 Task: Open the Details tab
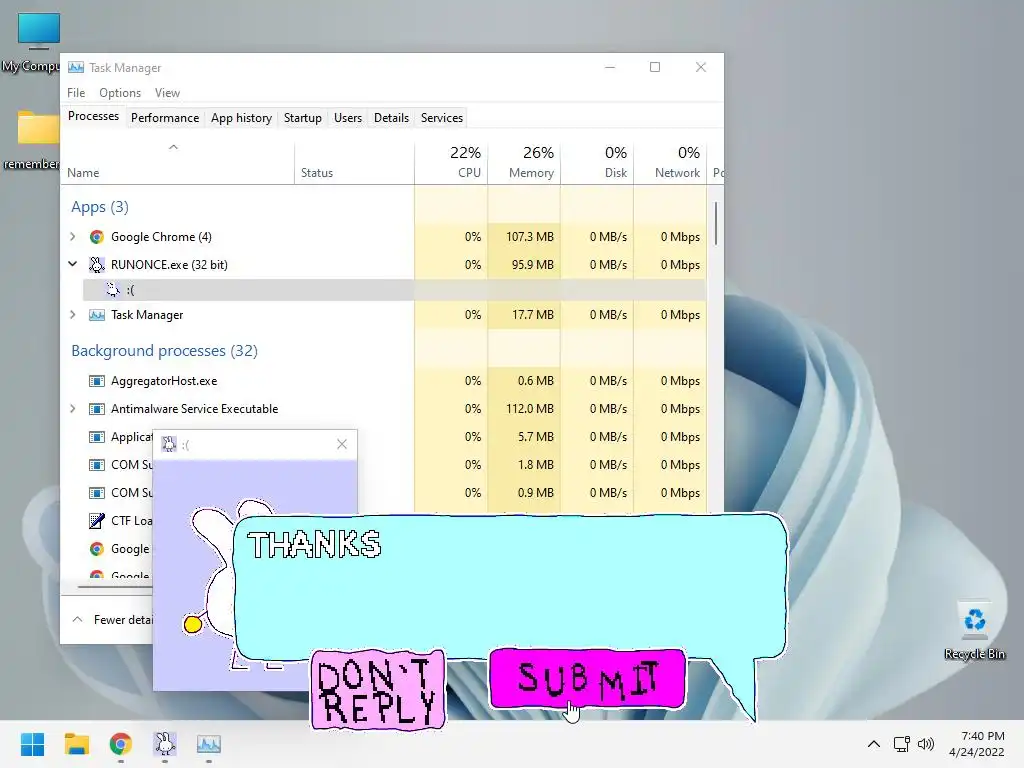391,118
